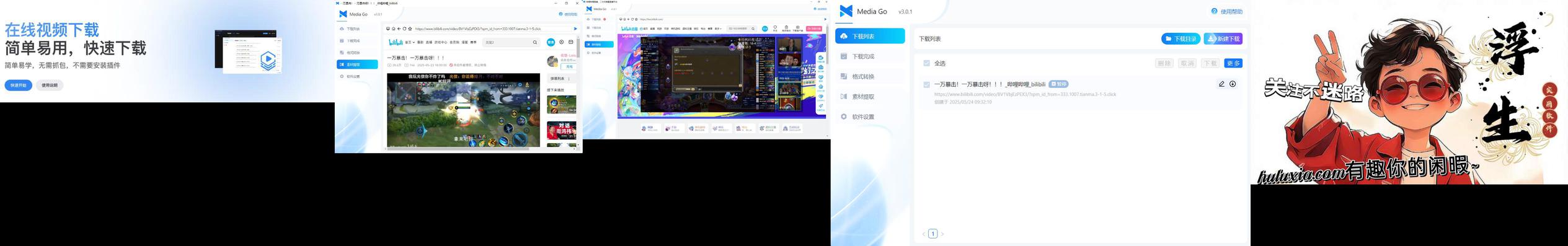Select the 格式转换 sidebar icon

(844, 76)
